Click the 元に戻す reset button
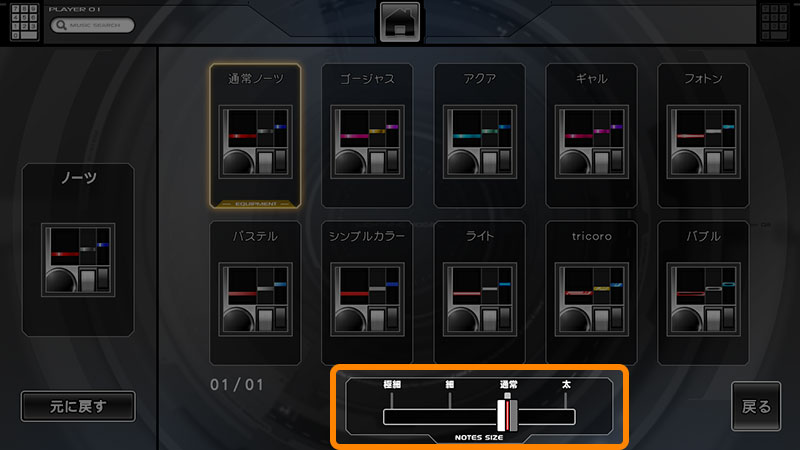Viewport: 800px width, 450px height. 78,406
